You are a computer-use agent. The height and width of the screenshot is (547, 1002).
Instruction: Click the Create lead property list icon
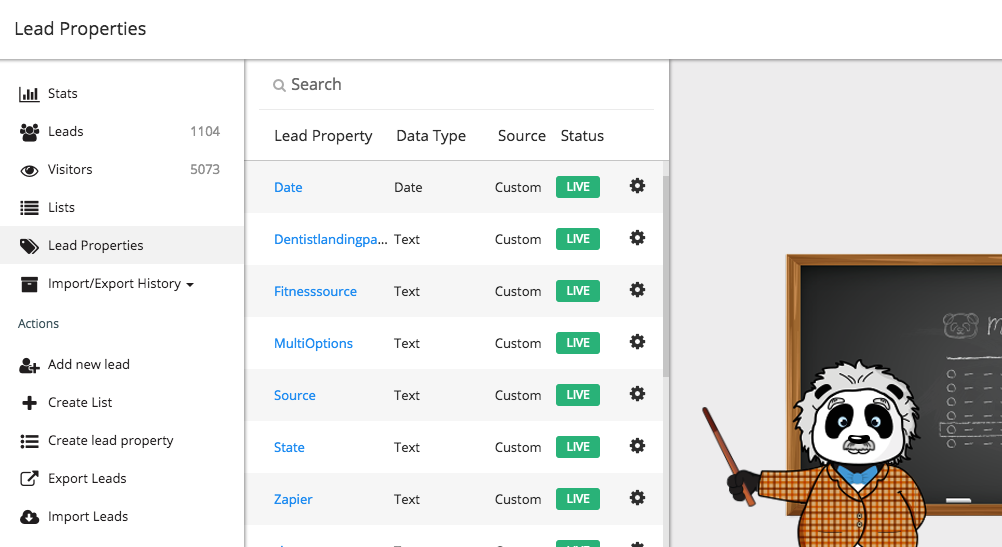pos(29,441)
